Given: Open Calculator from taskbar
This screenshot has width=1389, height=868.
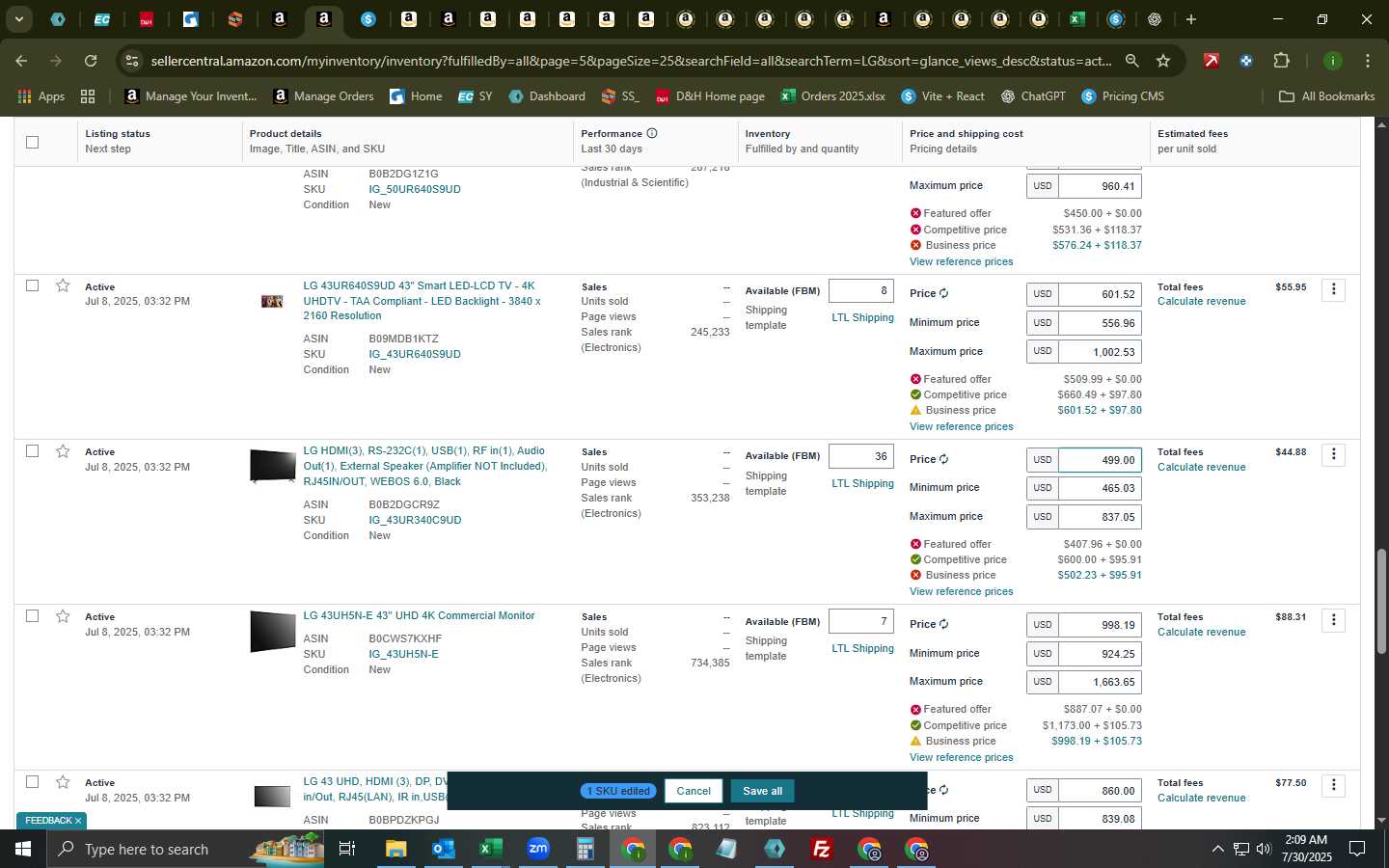Looking at the screenshot, I should (x=585, y=849).
